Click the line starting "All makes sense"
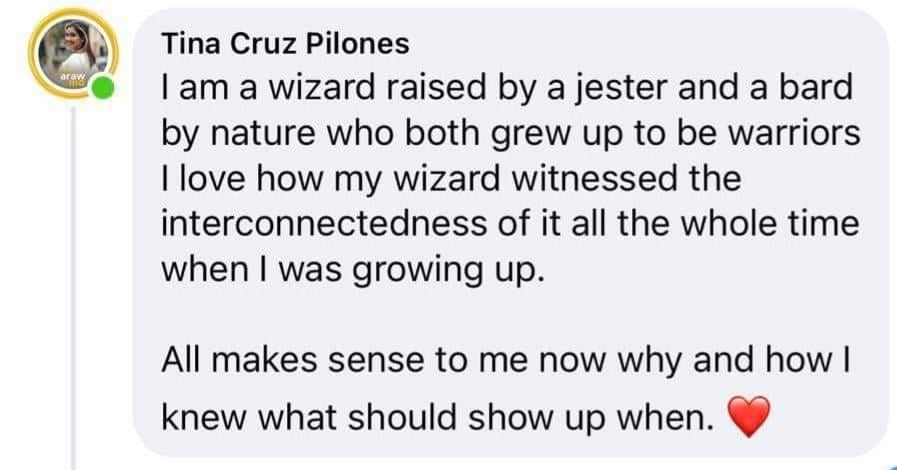 [x=510, y=362]
